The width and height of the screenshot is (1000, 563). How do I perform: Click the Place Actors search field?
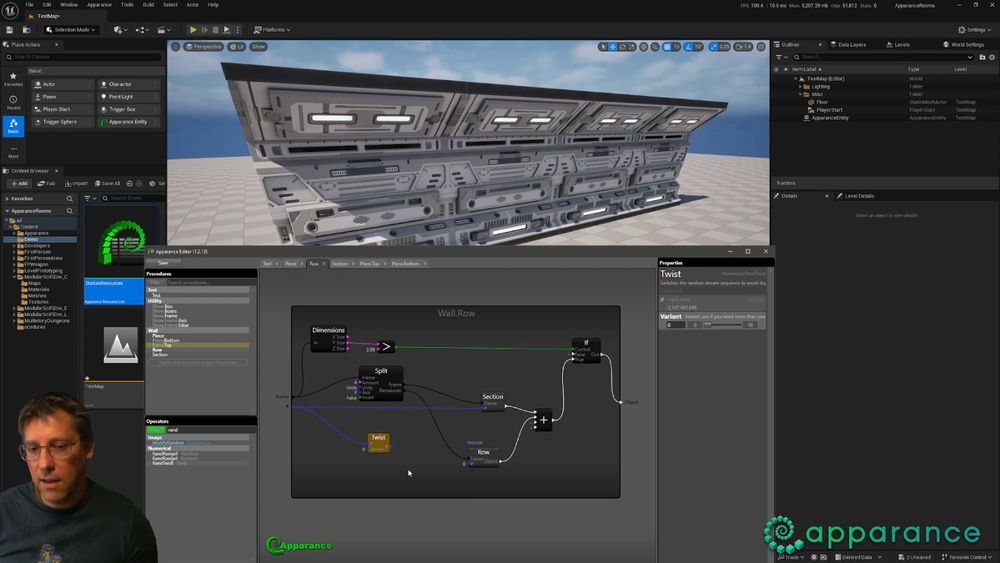(x=83, y=57)
